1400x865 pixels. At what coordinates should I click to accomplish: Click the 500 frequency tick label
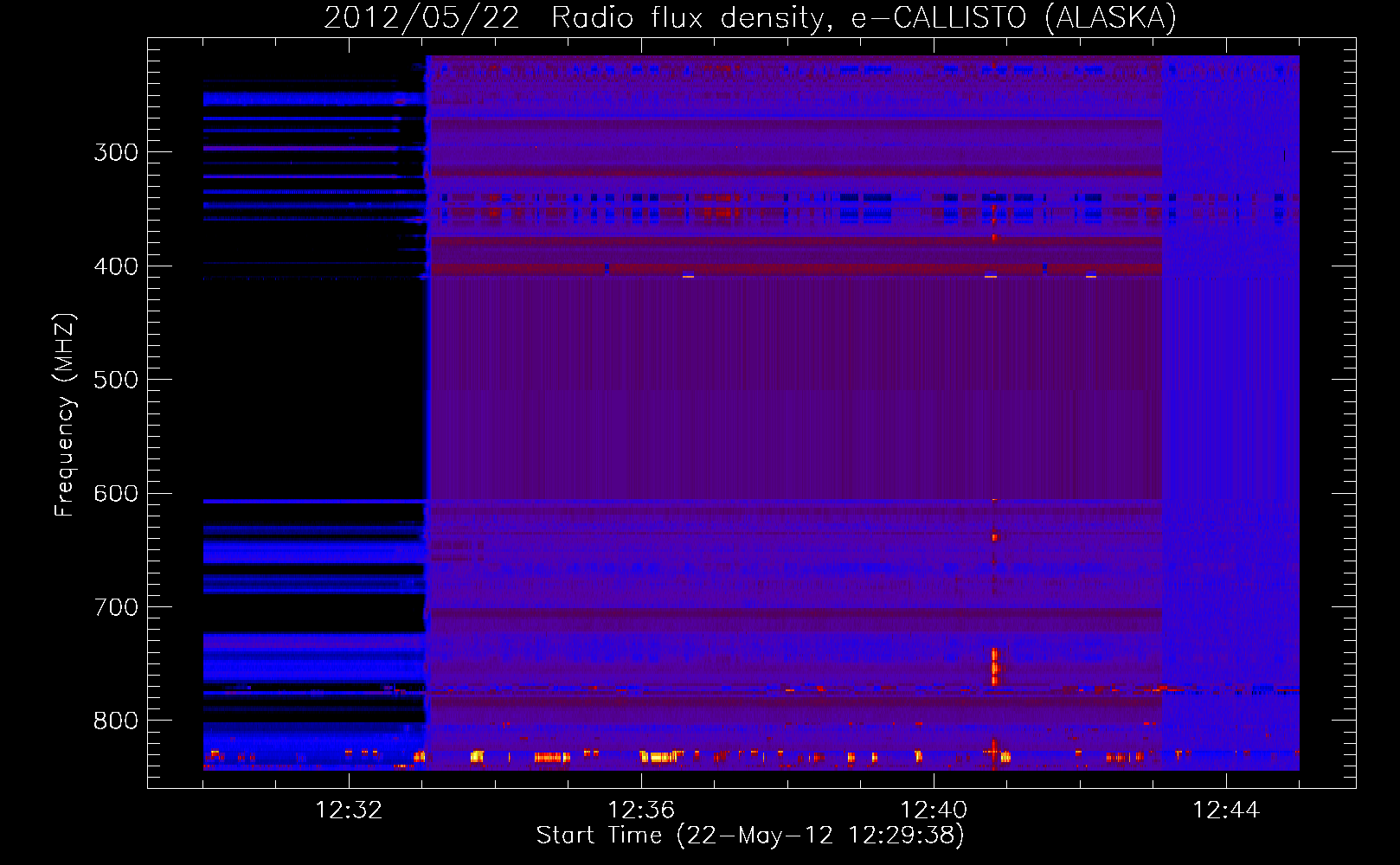[116, 380]
